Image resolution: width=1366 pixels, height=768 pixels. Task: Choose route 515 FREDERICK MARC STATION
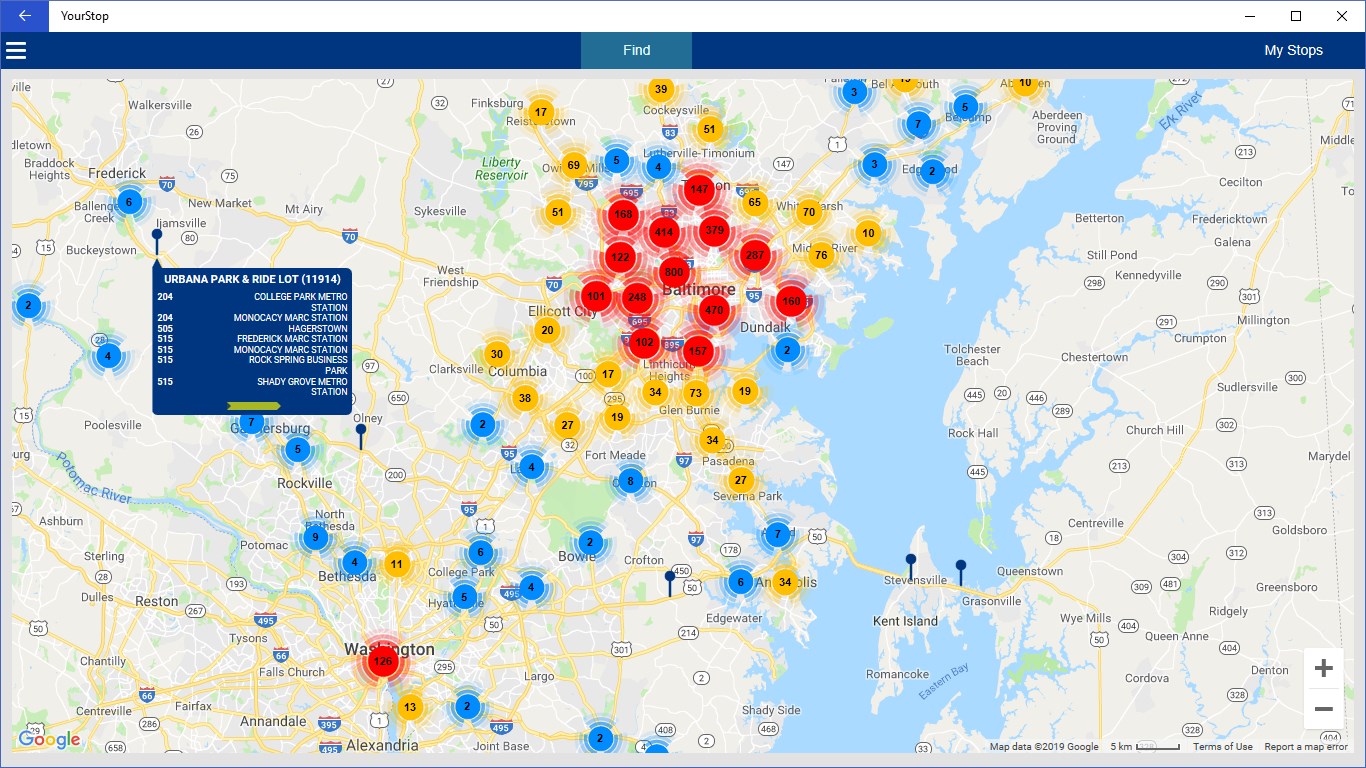252,339
